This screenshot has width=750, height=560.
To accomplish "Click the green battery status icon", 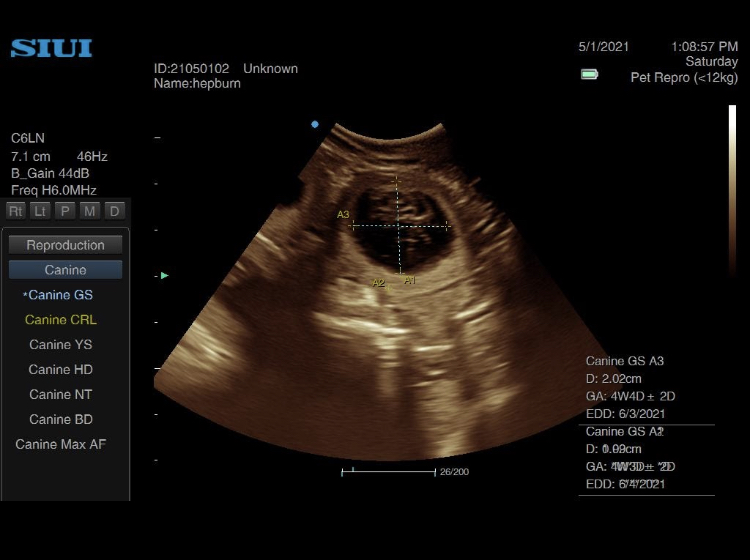I will 590,74.
